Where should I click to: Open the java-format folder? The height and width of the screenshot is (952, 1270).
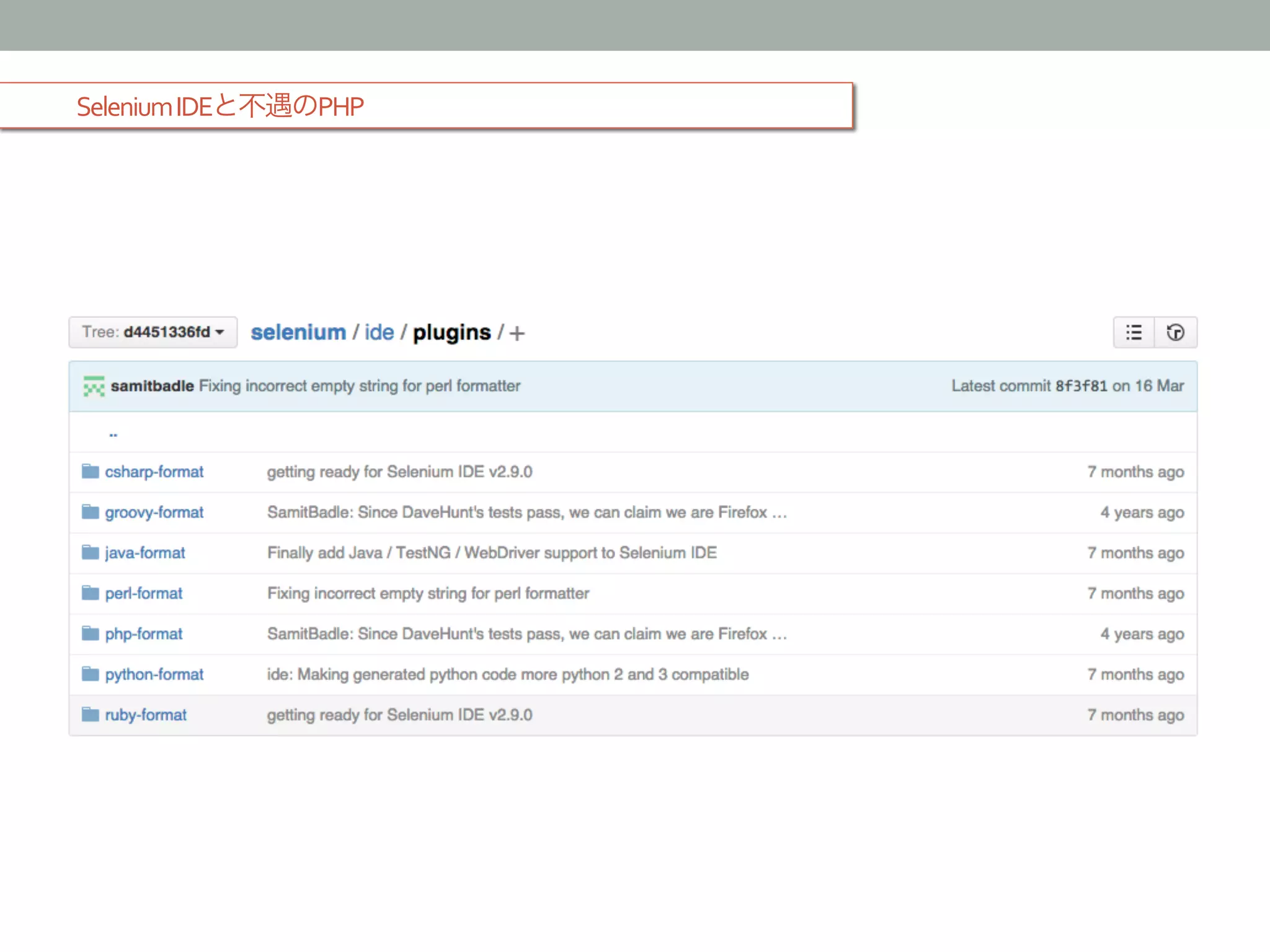click(144, 553)
